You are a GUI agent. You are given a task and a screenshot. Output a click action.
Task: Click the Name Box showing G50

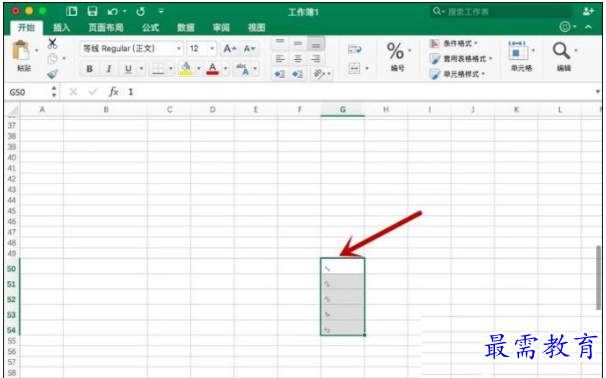27,92
